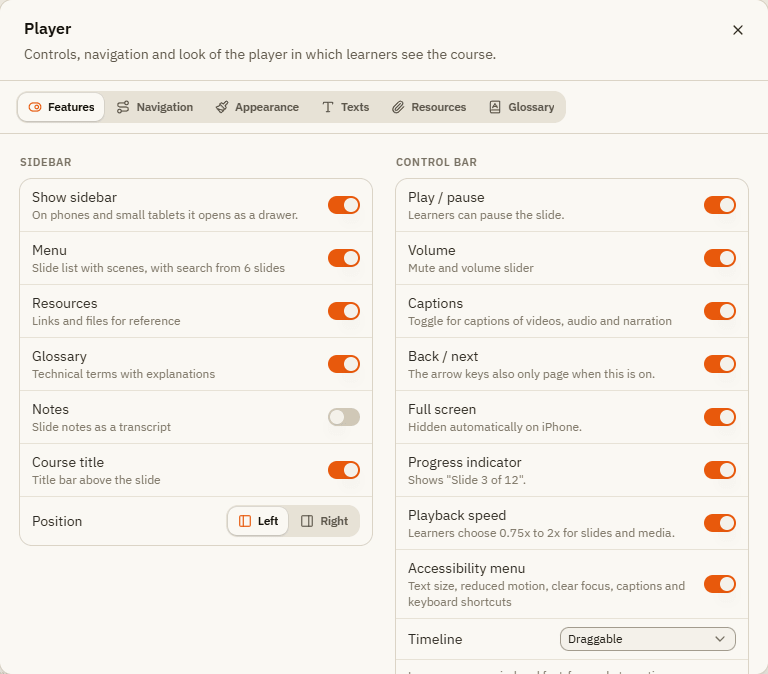Disable the Full screen toggle
The image size is (768, 674).
click(720, 417)
